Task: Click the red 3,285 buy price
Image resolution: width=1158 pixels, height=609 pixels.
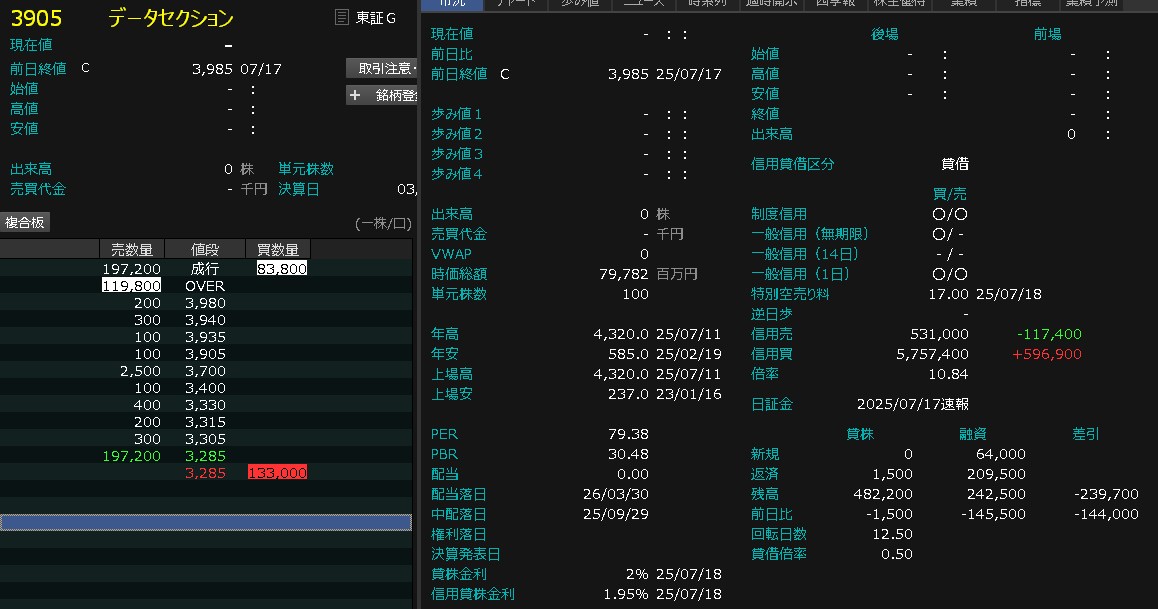Action: [x=205, y=473]
